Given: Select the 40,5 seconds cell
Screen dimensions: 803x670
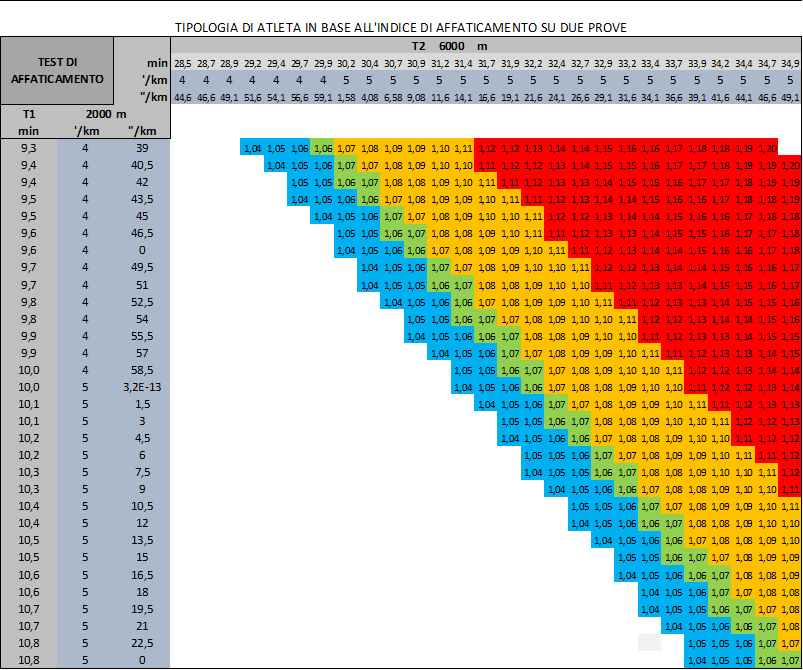Looking at the screenshot, I should 142,165.
